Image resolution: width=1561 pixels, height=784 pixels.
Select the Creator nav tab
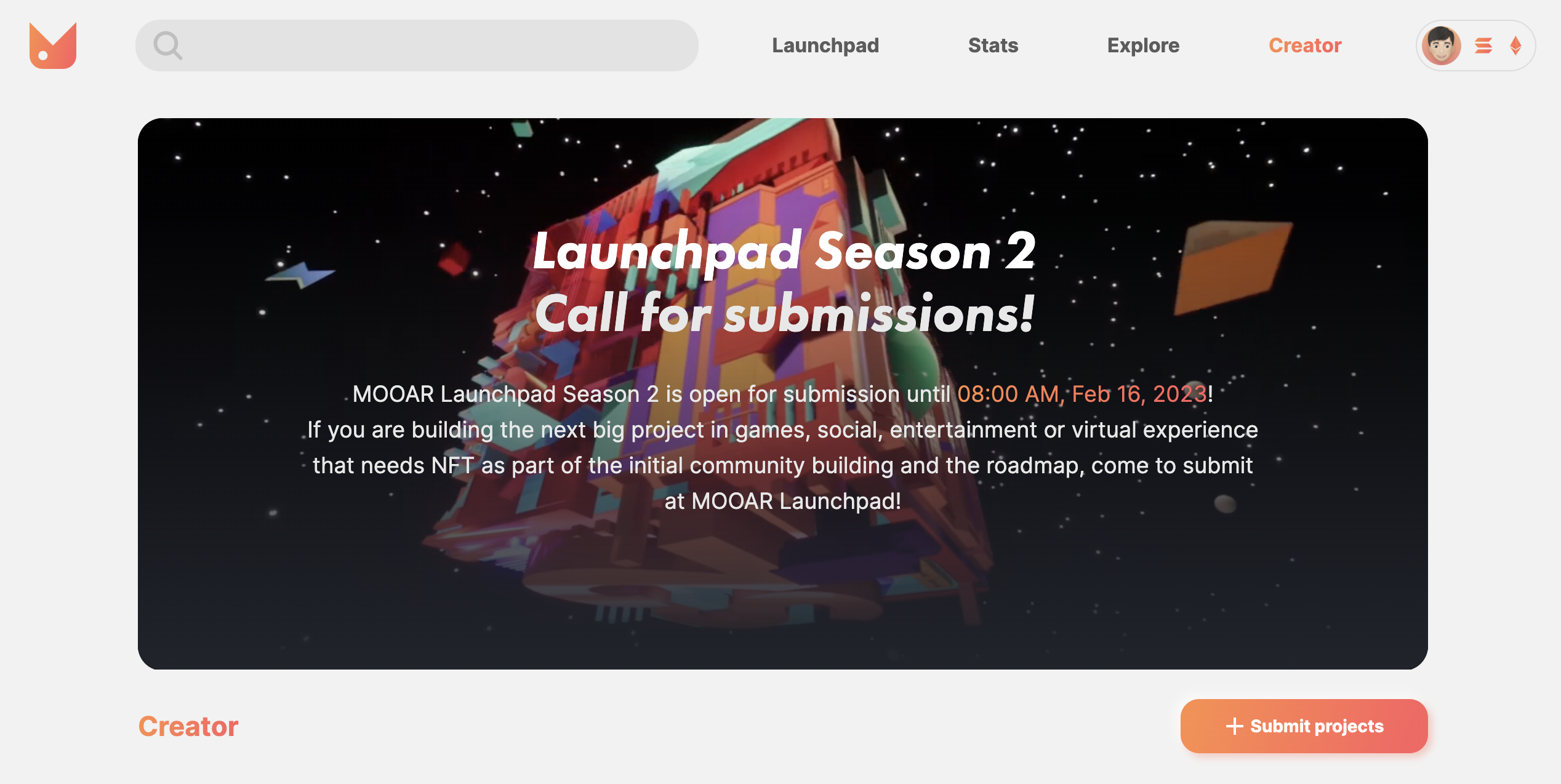(x=1305, y=46)
